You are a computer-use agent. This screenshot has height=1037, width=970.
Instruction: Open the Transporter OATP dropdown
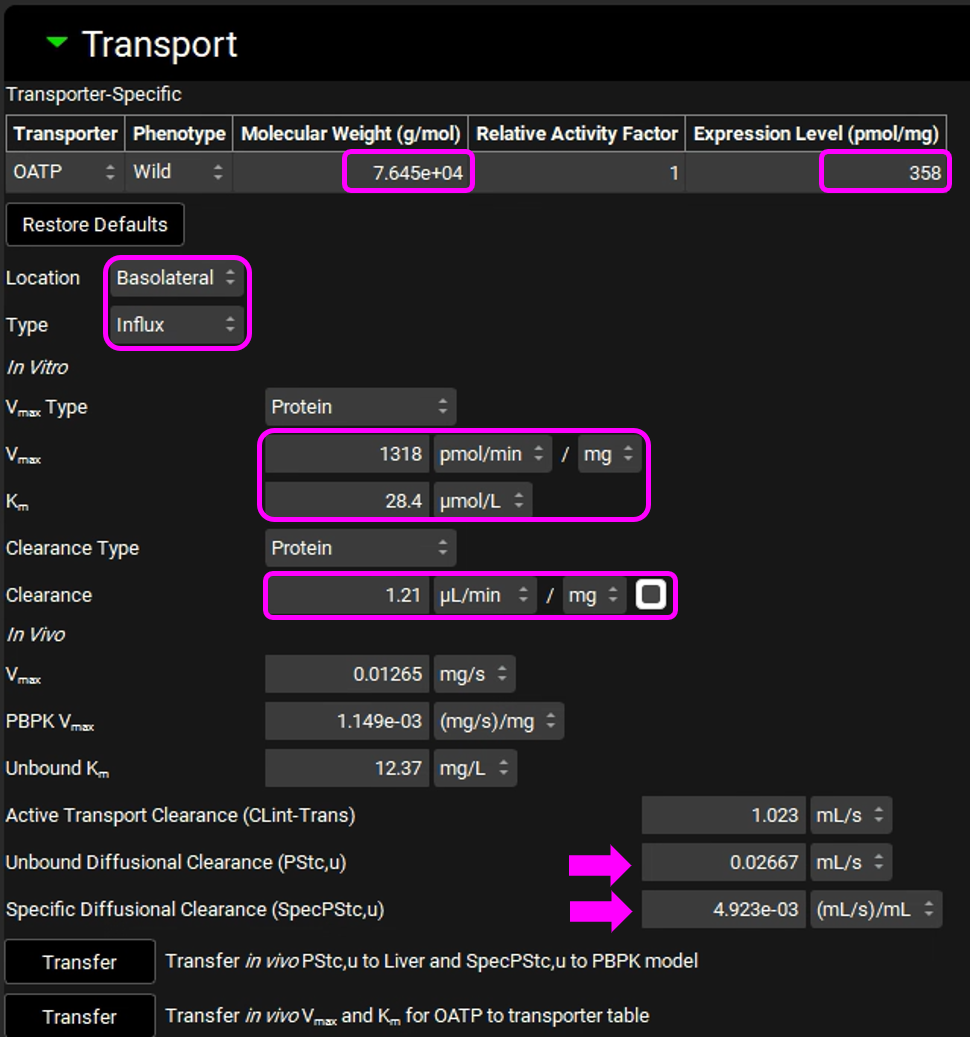[65, 172]
